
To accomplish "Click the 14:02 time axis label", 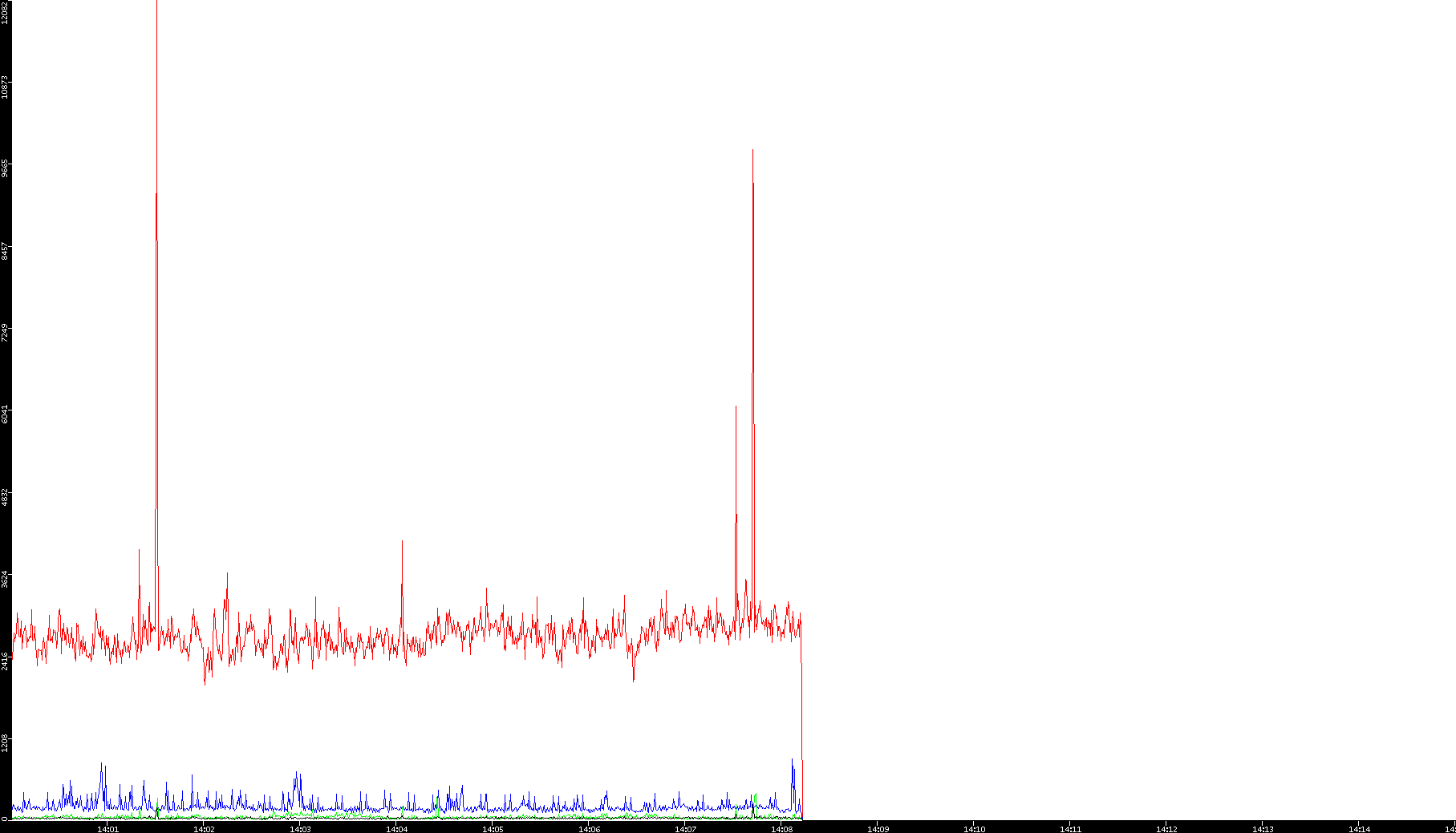I will [204, 828].
